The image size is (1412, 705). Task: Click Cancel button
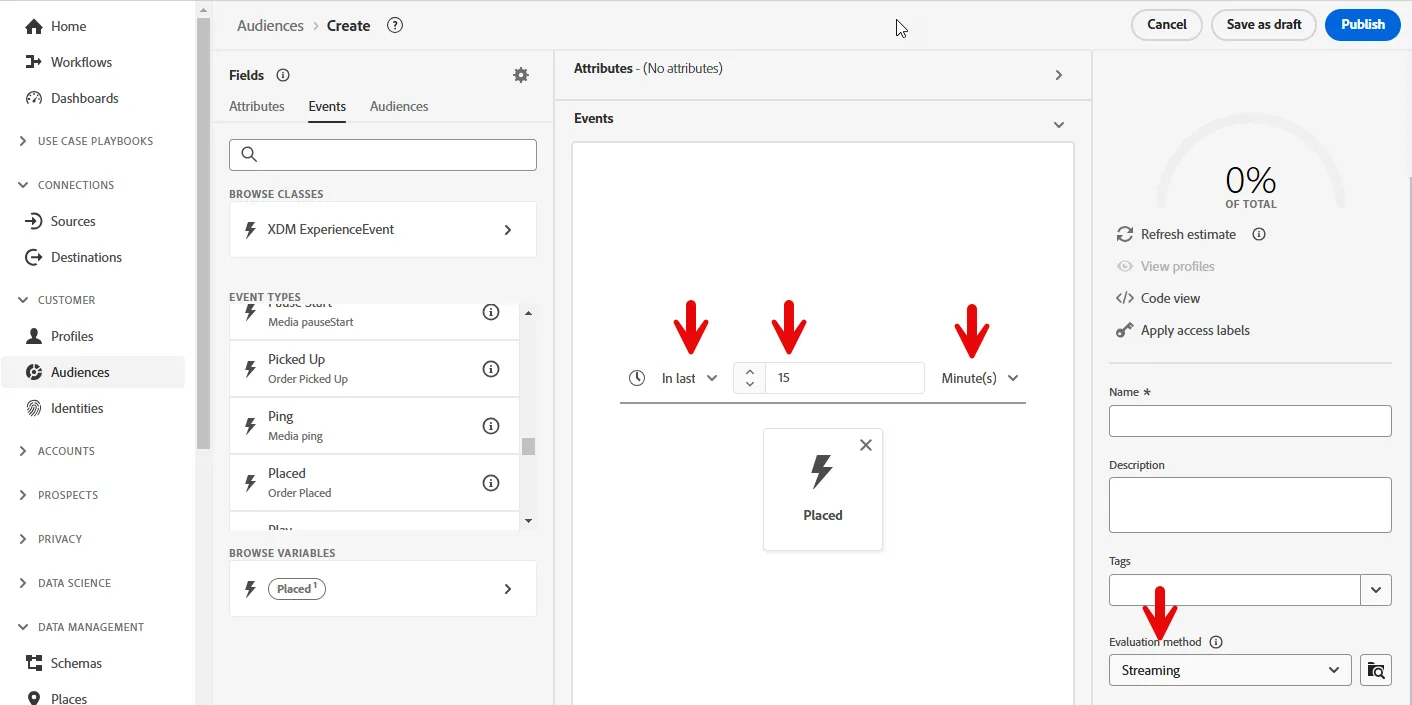coord(1167,25)
